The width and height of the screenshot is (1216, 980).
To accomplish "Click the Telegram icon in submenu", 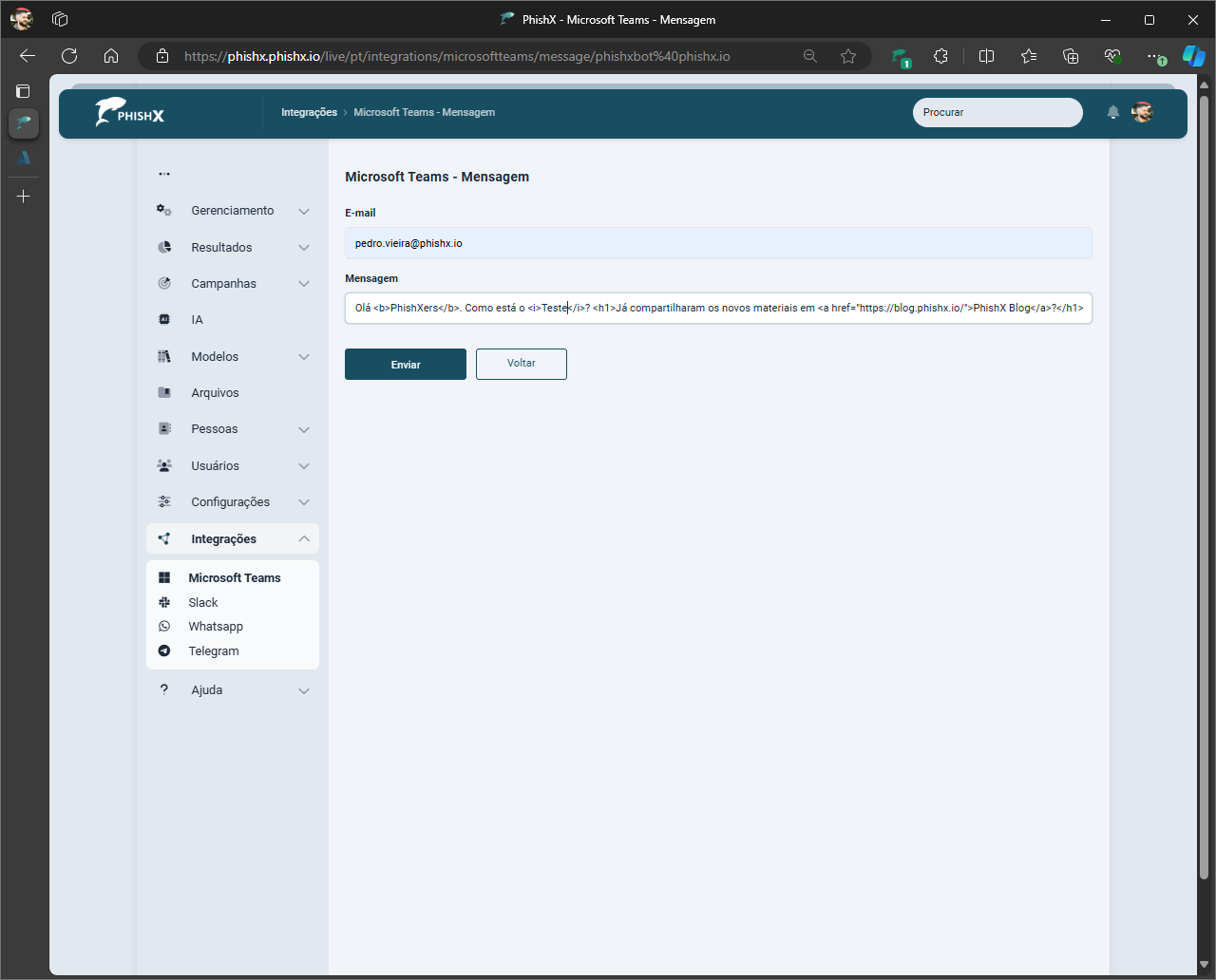I will (164, 651).
